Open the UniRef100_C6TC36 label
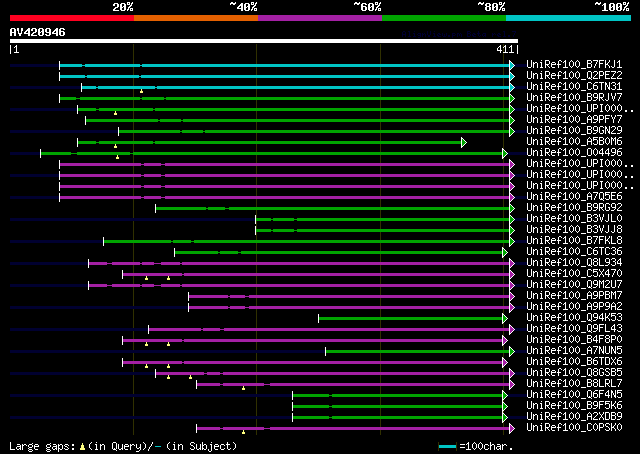Screen dimensions: 640x454 click(x=574, y=252)
